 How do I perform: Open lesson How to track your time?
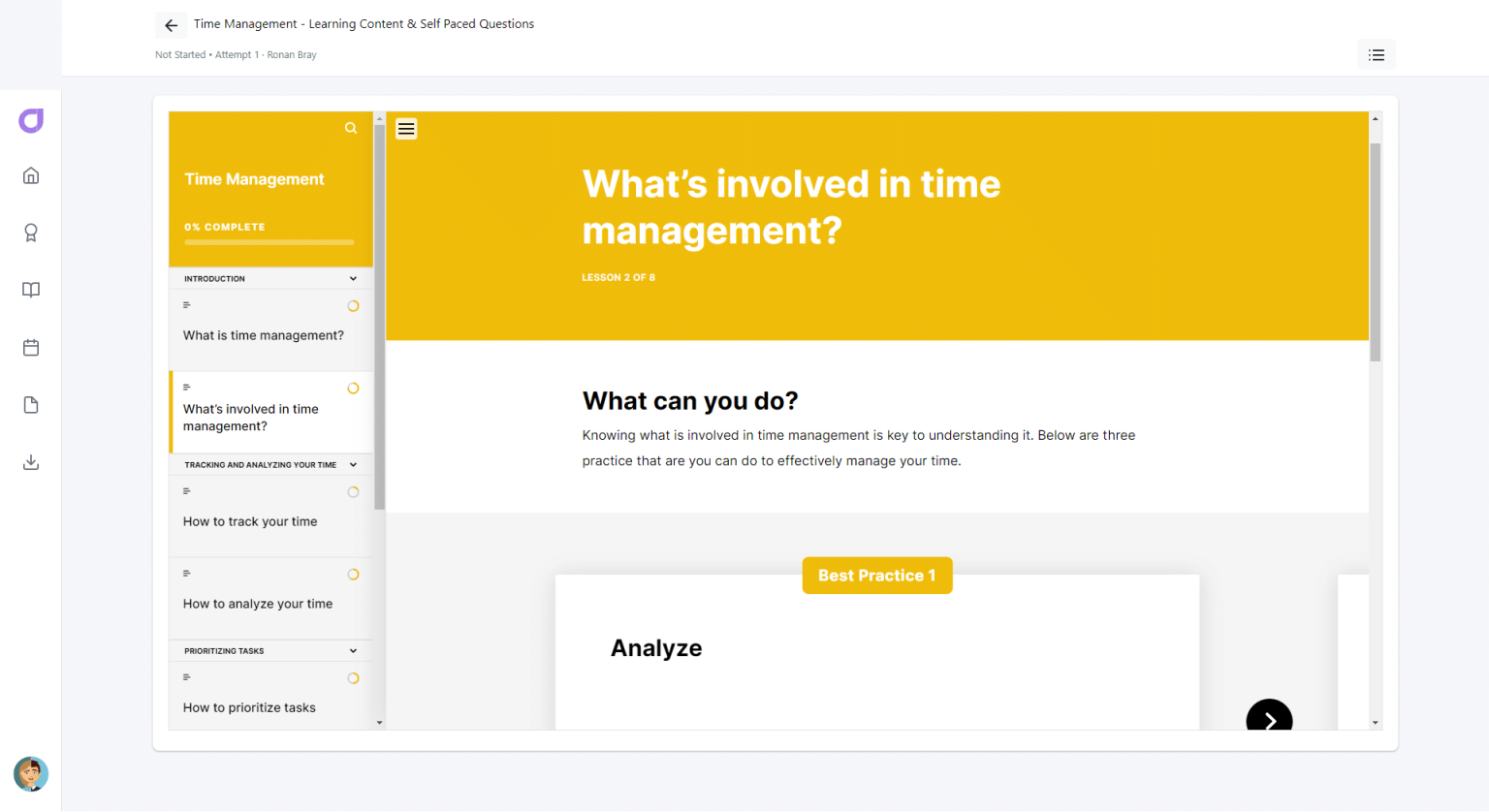pos(271,516)
